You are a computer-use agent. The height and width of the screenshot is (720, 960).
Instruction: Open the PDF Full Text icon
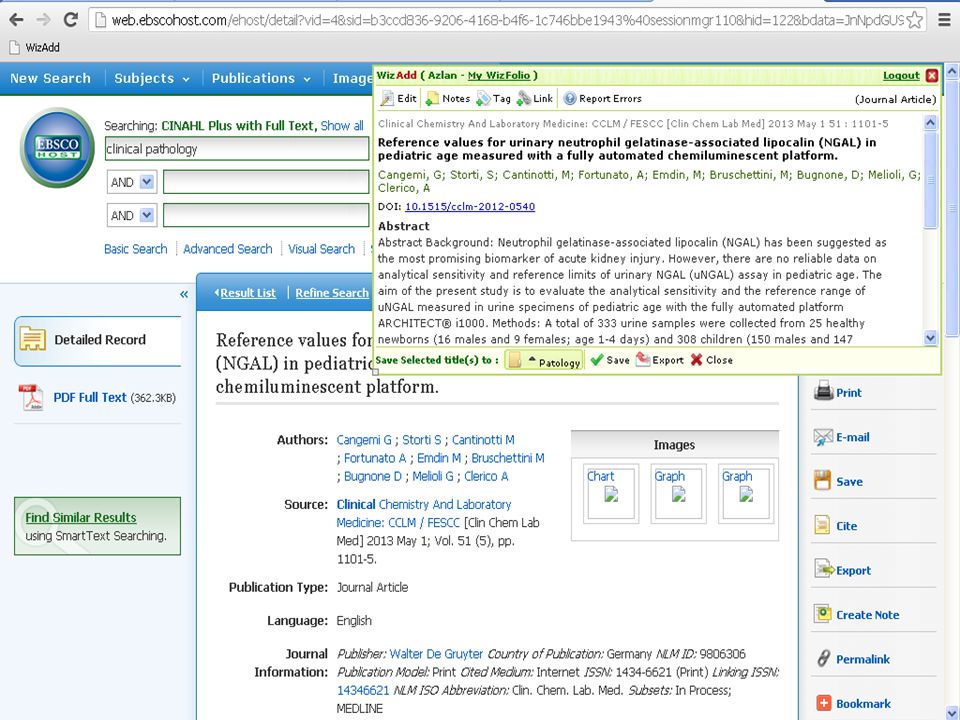(x=31, y=397)
